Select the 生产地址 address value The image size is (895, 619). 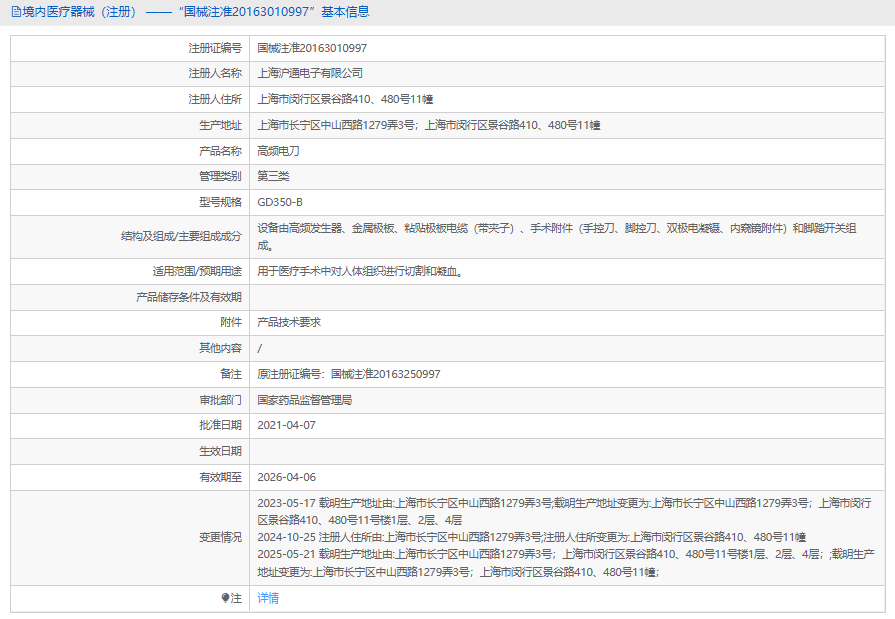pos(429,125)
